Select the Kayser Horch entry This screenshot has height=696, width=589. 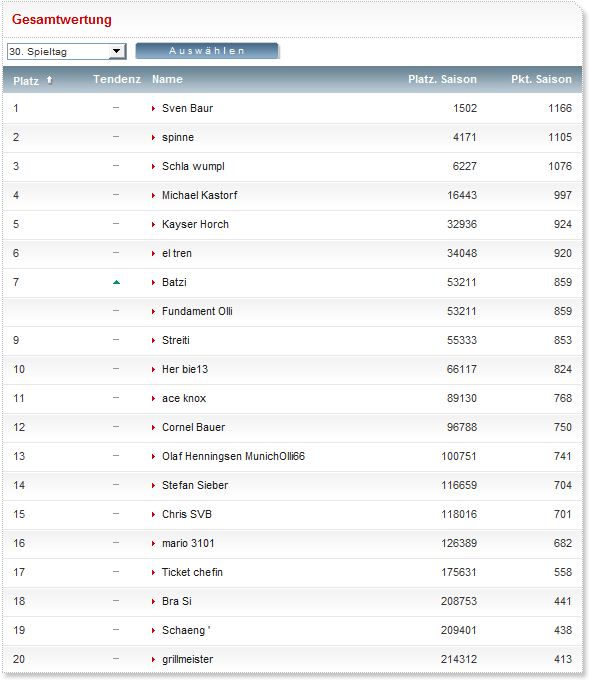point(195,224)
